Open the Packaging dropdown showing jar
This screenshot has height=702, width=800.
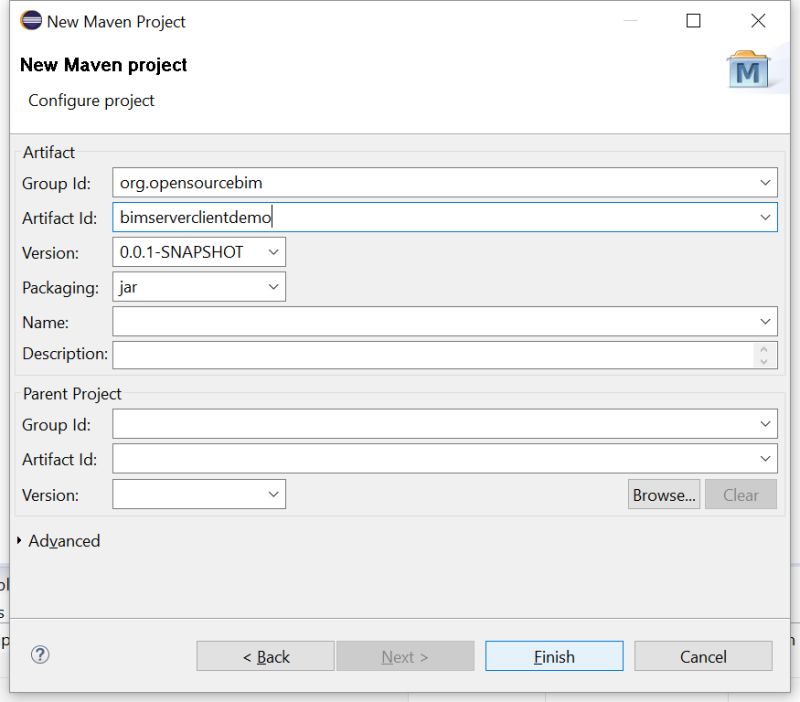pyautogui.click(x=272, y=287)
